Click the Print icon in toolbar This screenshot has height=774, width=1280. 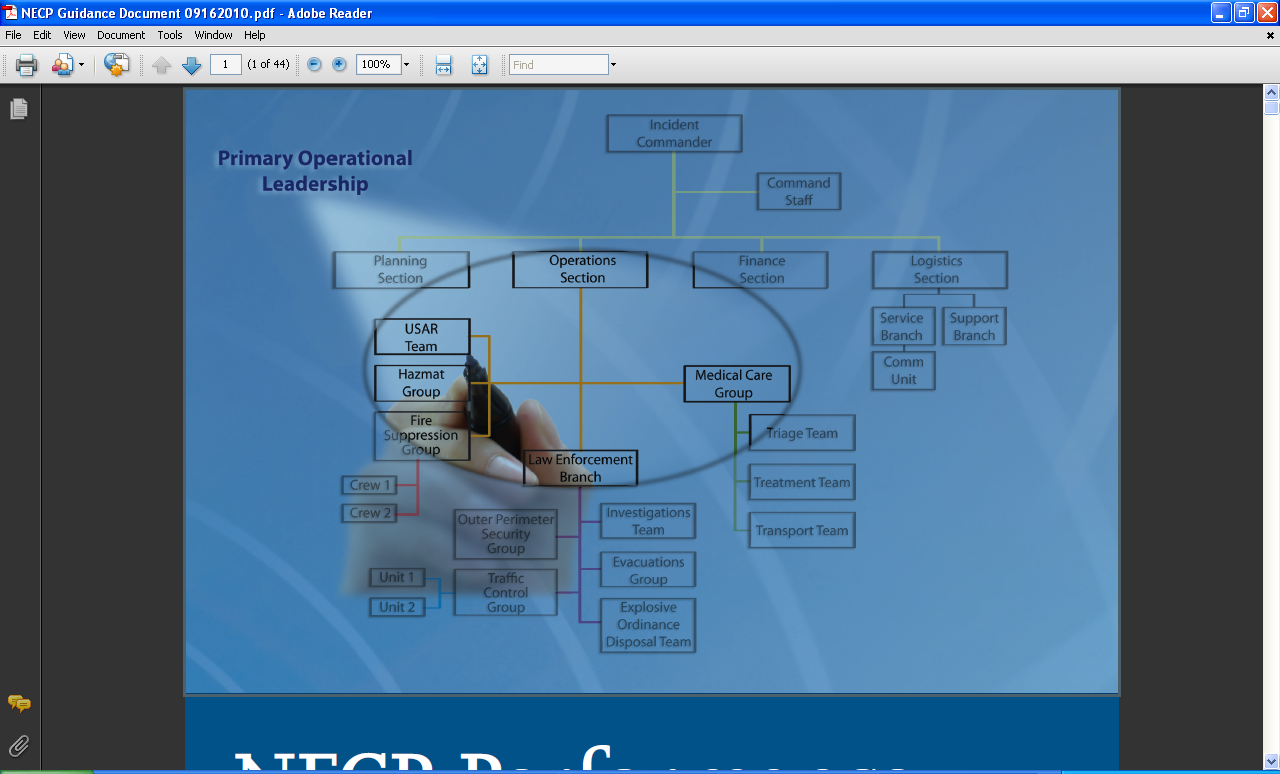(x=26, y=65)
